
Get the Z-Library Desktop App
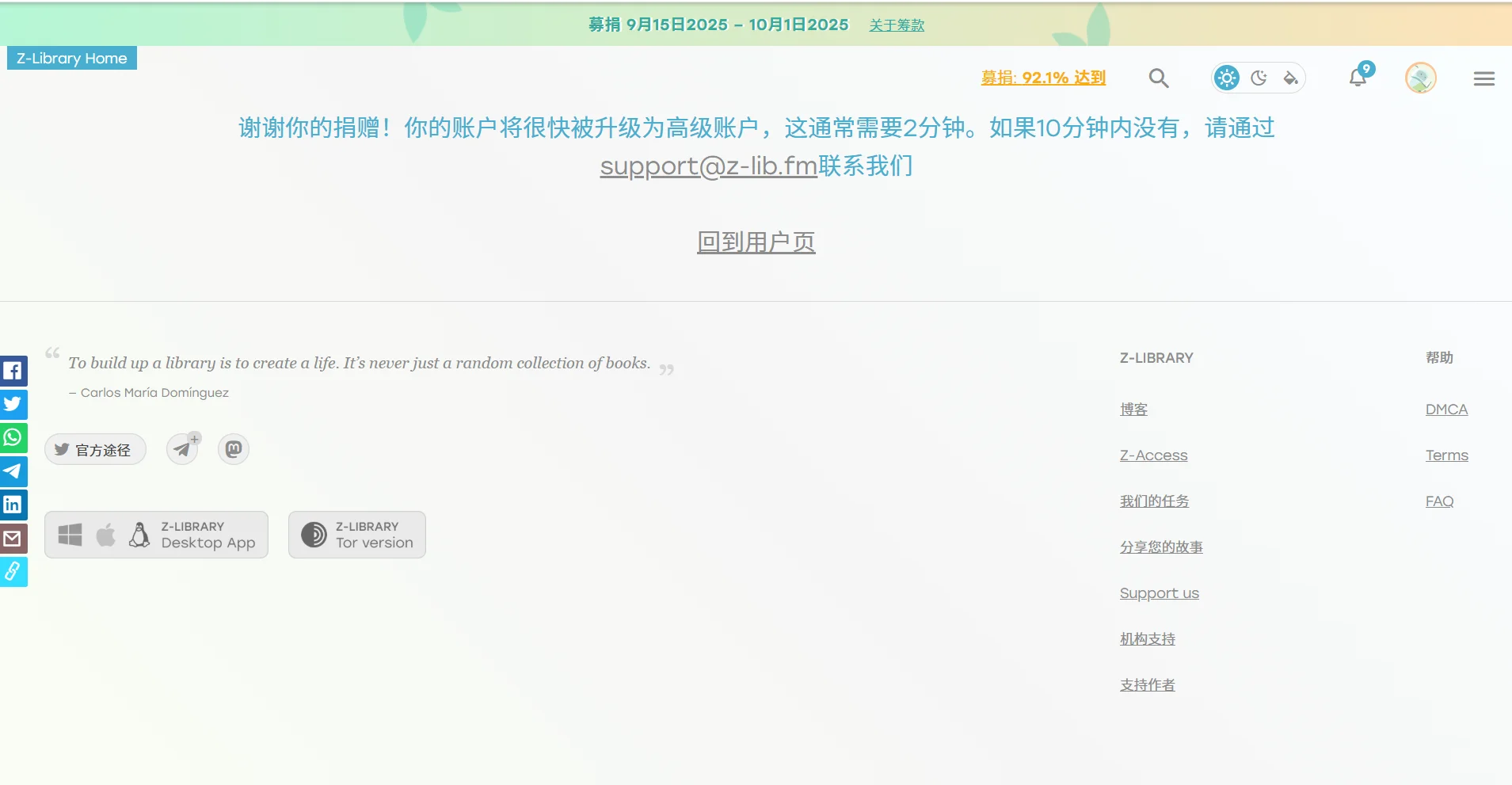click(156, 535)
